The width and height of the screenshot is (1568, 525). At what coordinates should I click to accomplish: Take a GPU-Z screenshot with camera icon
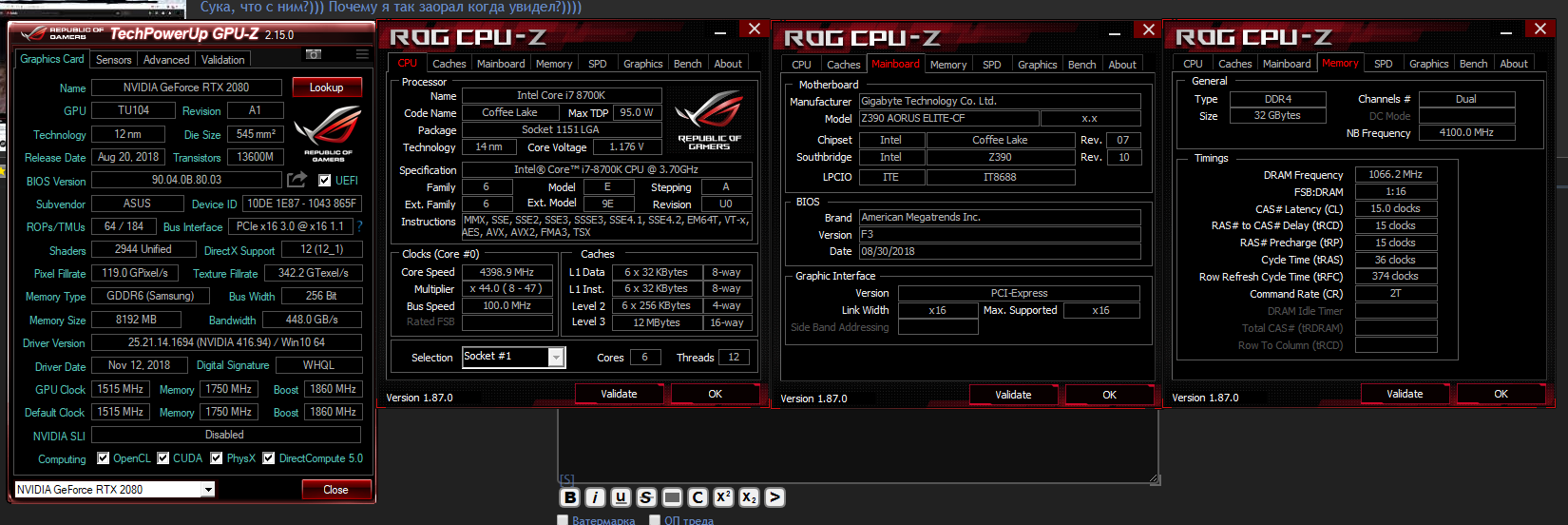pyautogui.click(x=314, y=54)
